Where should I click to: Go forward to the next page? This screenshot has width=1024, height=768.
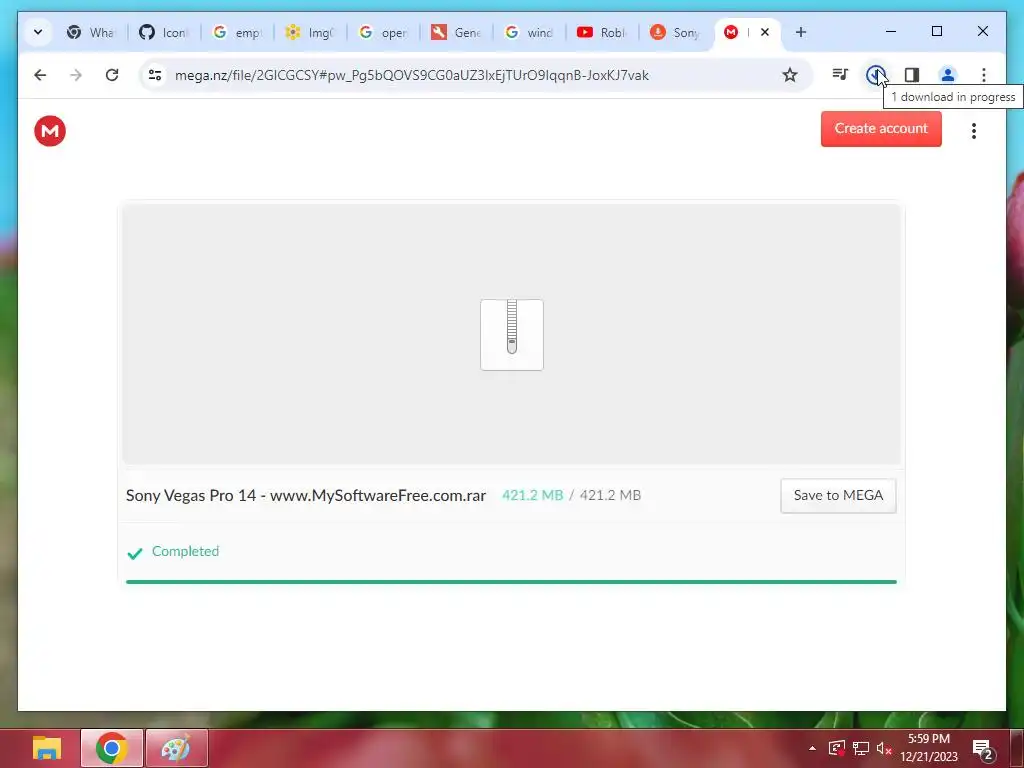(x=76, y=75)
